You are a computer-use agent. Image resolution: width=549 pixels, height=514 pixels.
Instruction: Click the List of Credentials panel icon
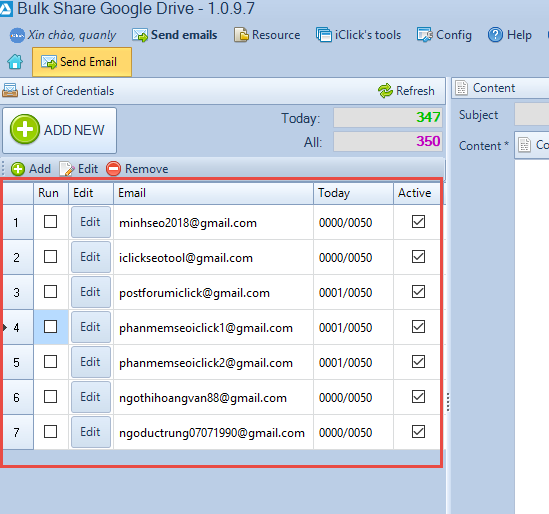[10, 91]
